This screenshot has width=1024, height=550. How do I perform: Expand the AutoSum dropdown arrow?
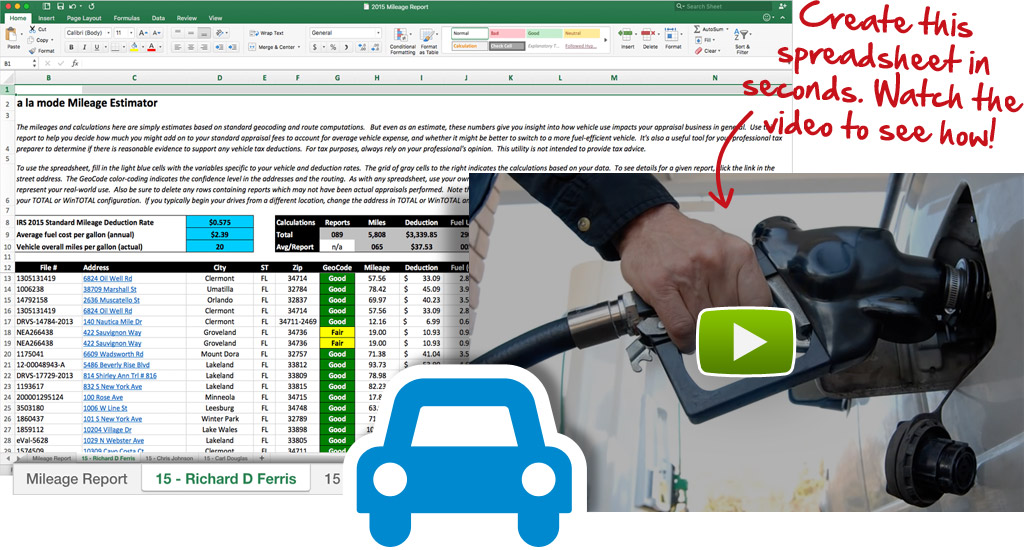point(727,29)
